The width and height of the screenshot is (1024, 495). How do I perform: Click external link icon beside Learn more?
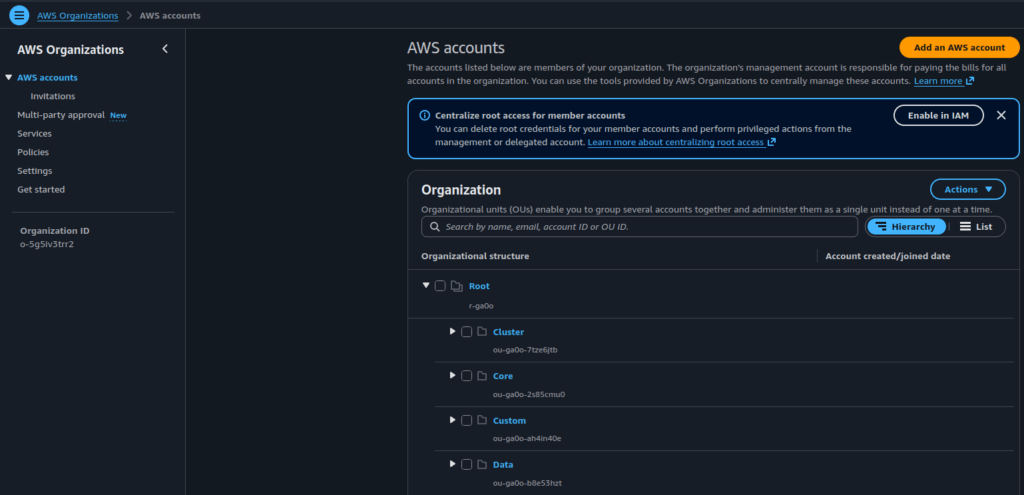[970, 81]
